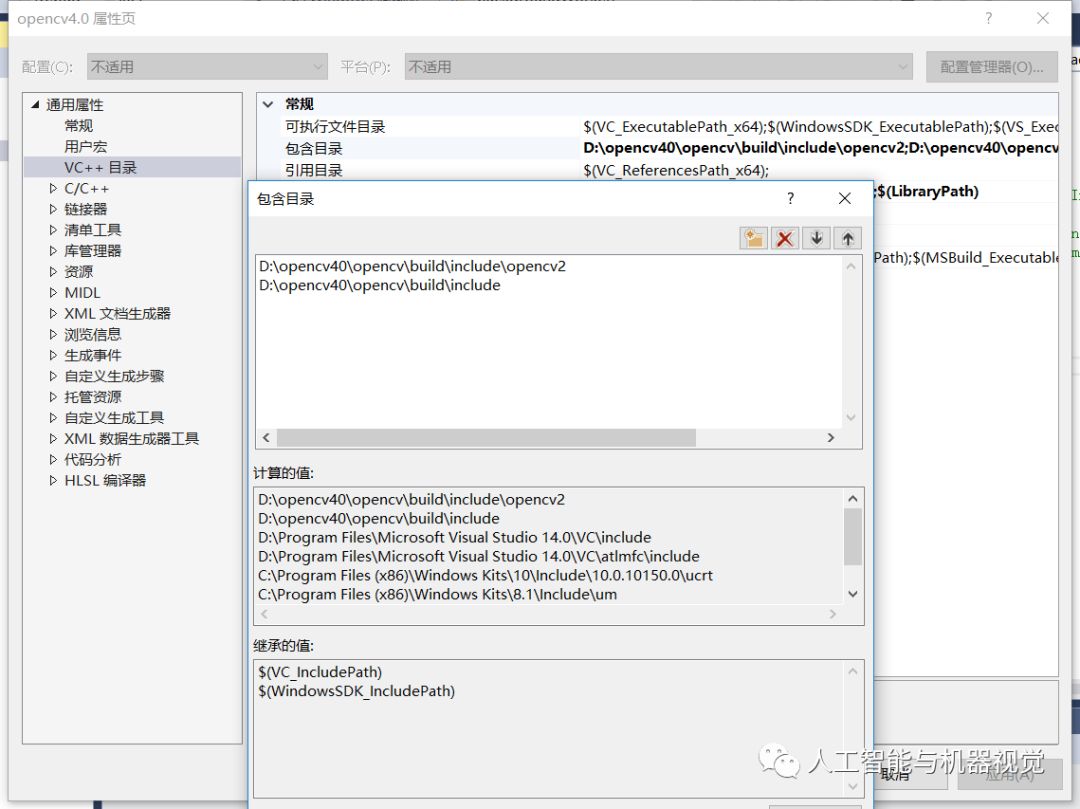The height and width of the screenshot is (809, 1080).
Task: Open help for opencv4.0 property page
Action: (x=989, y=19)
